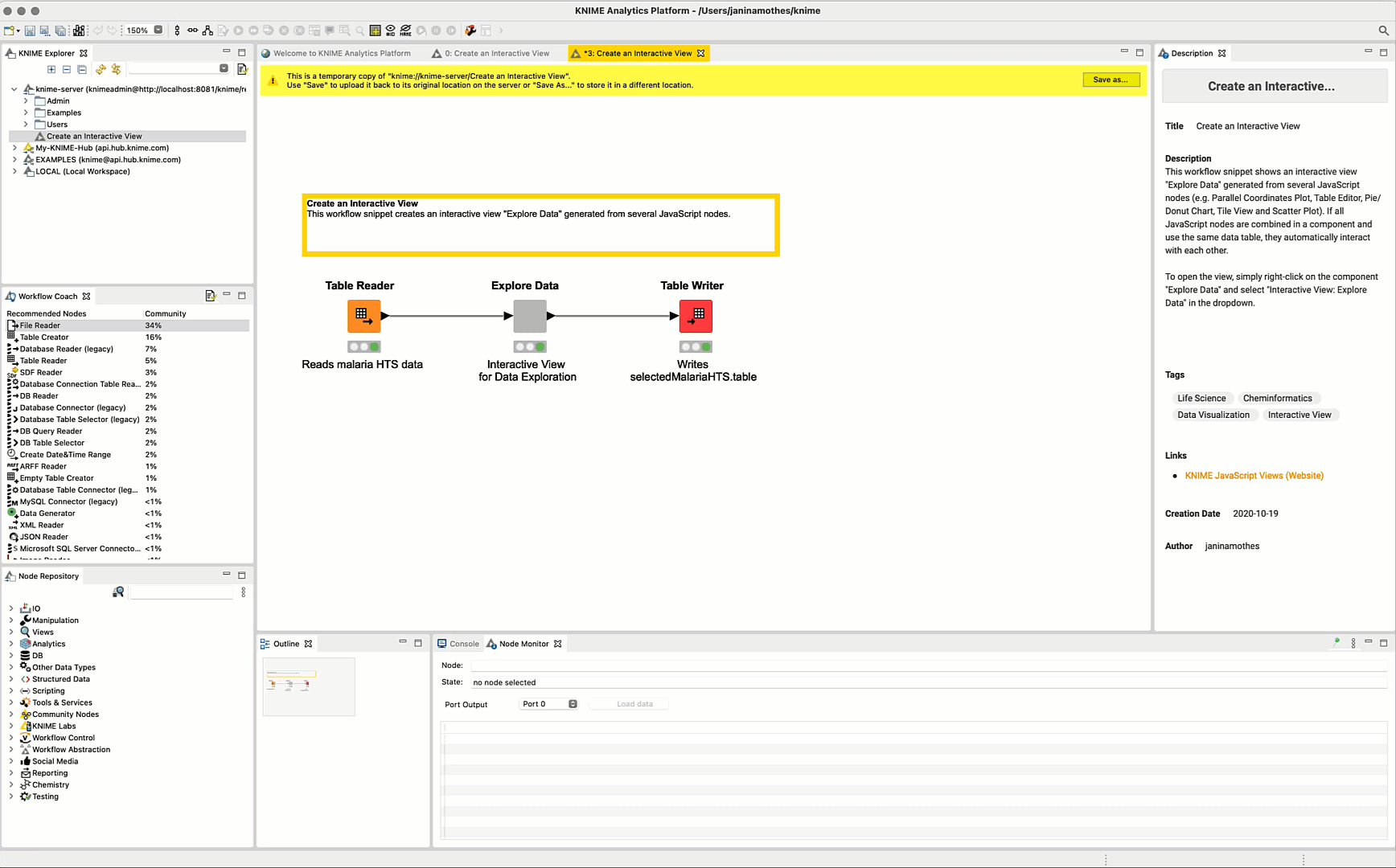Open the search magnifier at top right
Screen dimensions: 1396x868
(1383, 31)
